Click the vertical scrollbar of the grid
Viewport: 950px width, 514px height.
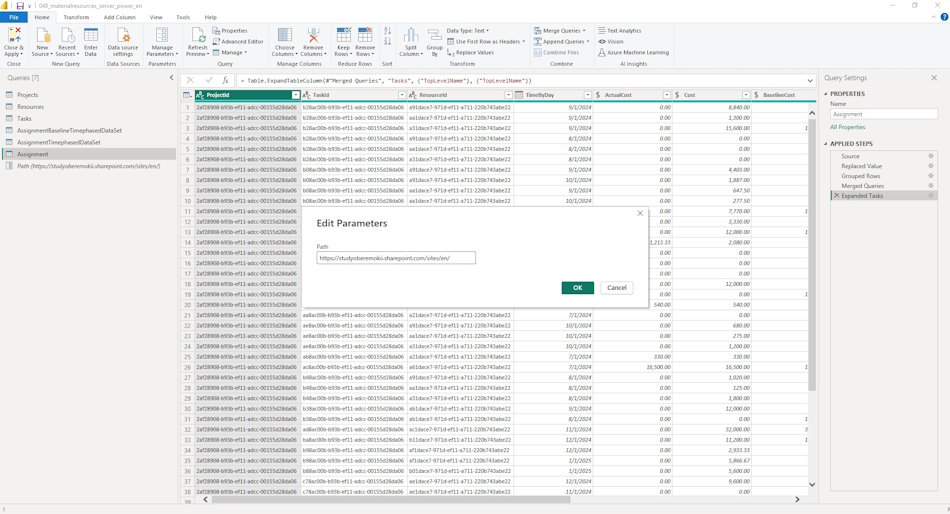pos(812,255)
